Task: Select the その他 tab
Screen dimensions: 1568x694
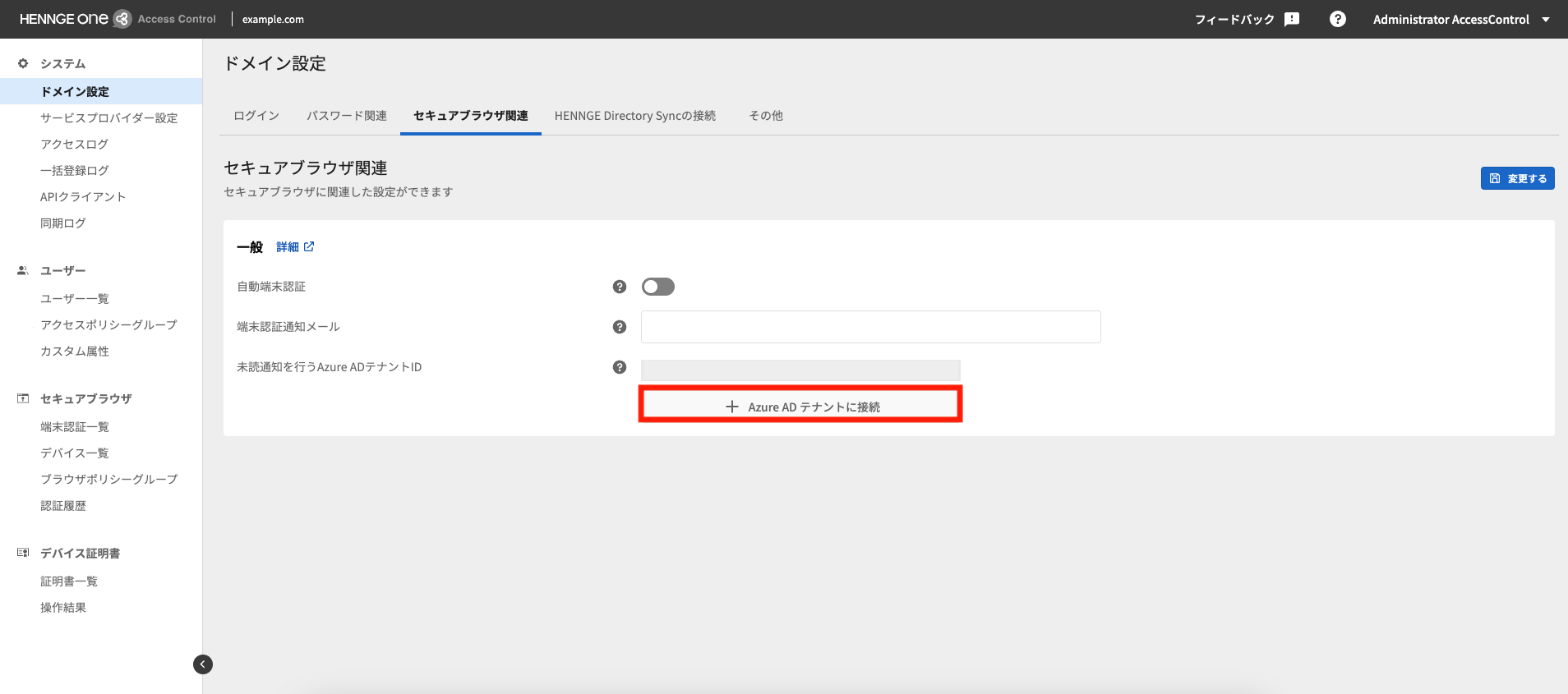Action: [765, 116]
